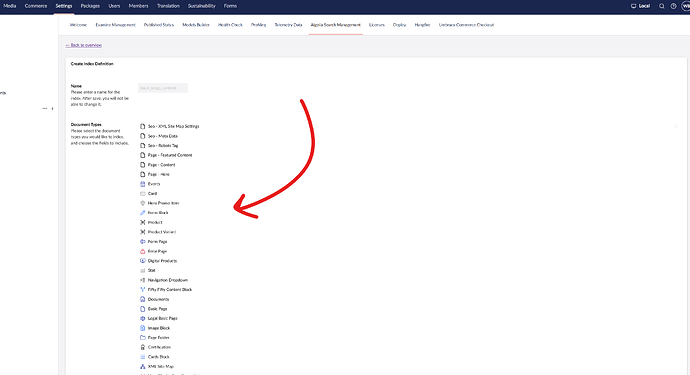The image size is (690, 375).
Task: Click the Product document type icon
Action: 143,222
